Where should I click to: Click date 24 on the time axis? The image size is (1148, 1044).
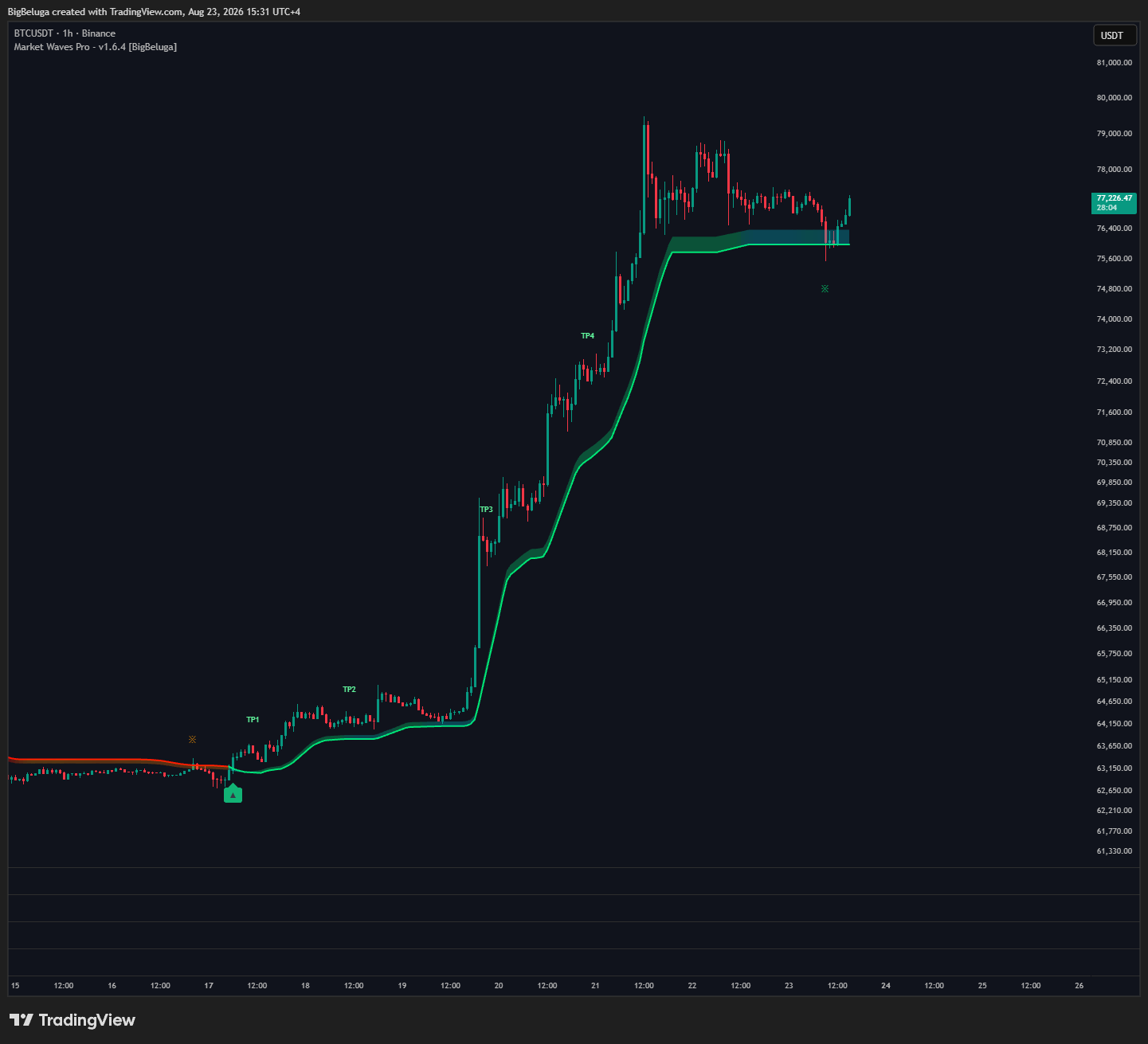(x=886, y=986)
